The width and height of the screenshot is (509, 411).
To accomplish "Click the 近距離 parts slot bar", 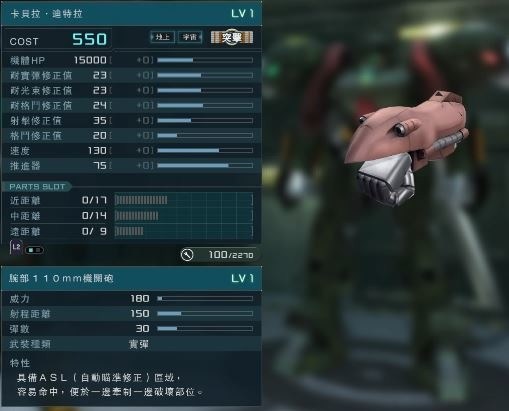I will point(184,200).
